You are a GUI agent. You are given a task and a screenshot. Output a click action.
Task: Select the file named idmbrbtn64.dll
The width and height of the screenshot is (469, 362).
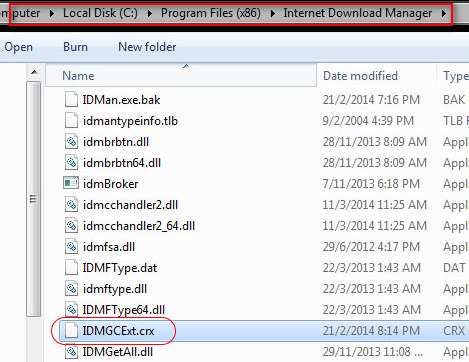tap(122, 163)
